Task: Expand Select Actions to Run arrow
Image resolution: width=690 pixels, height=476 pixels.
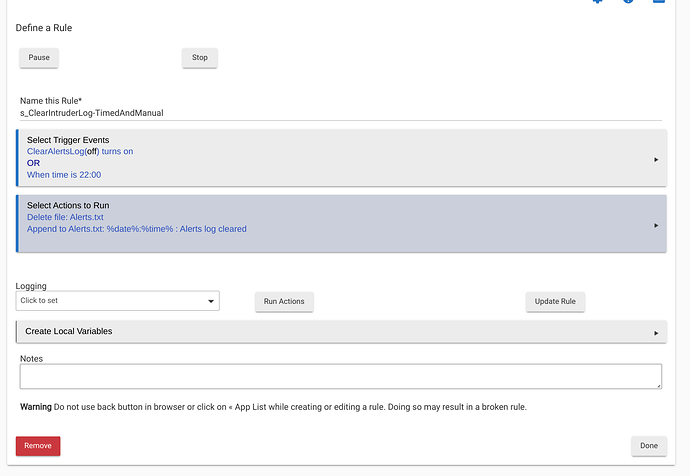Action: pyautogui.click(x=656, y=225)
